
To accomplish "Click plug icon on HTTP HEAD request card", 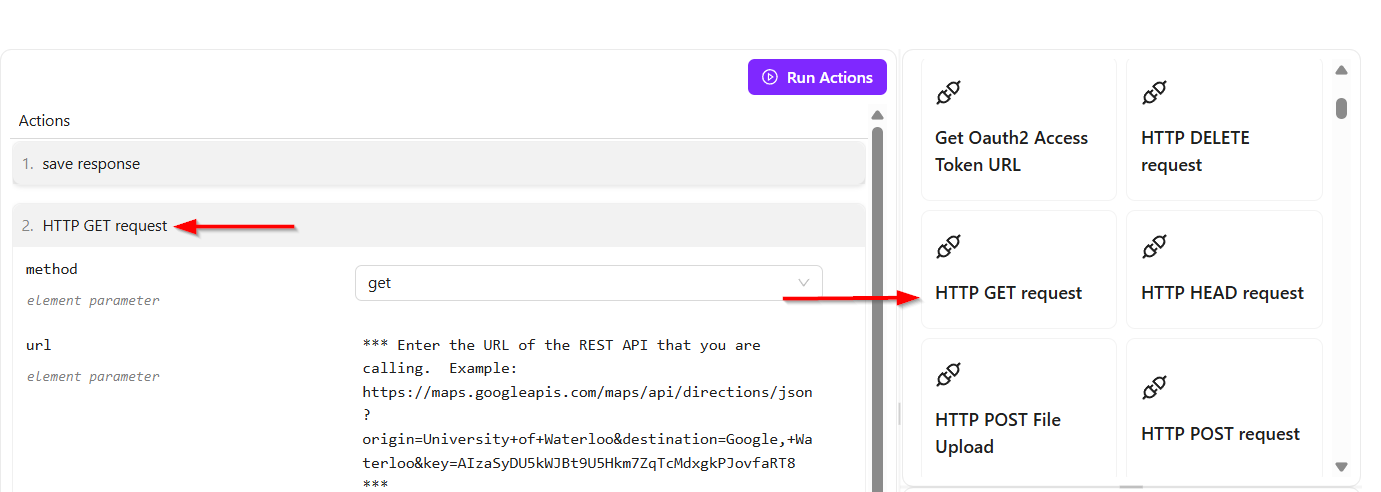I will [x=1154, y=246].
